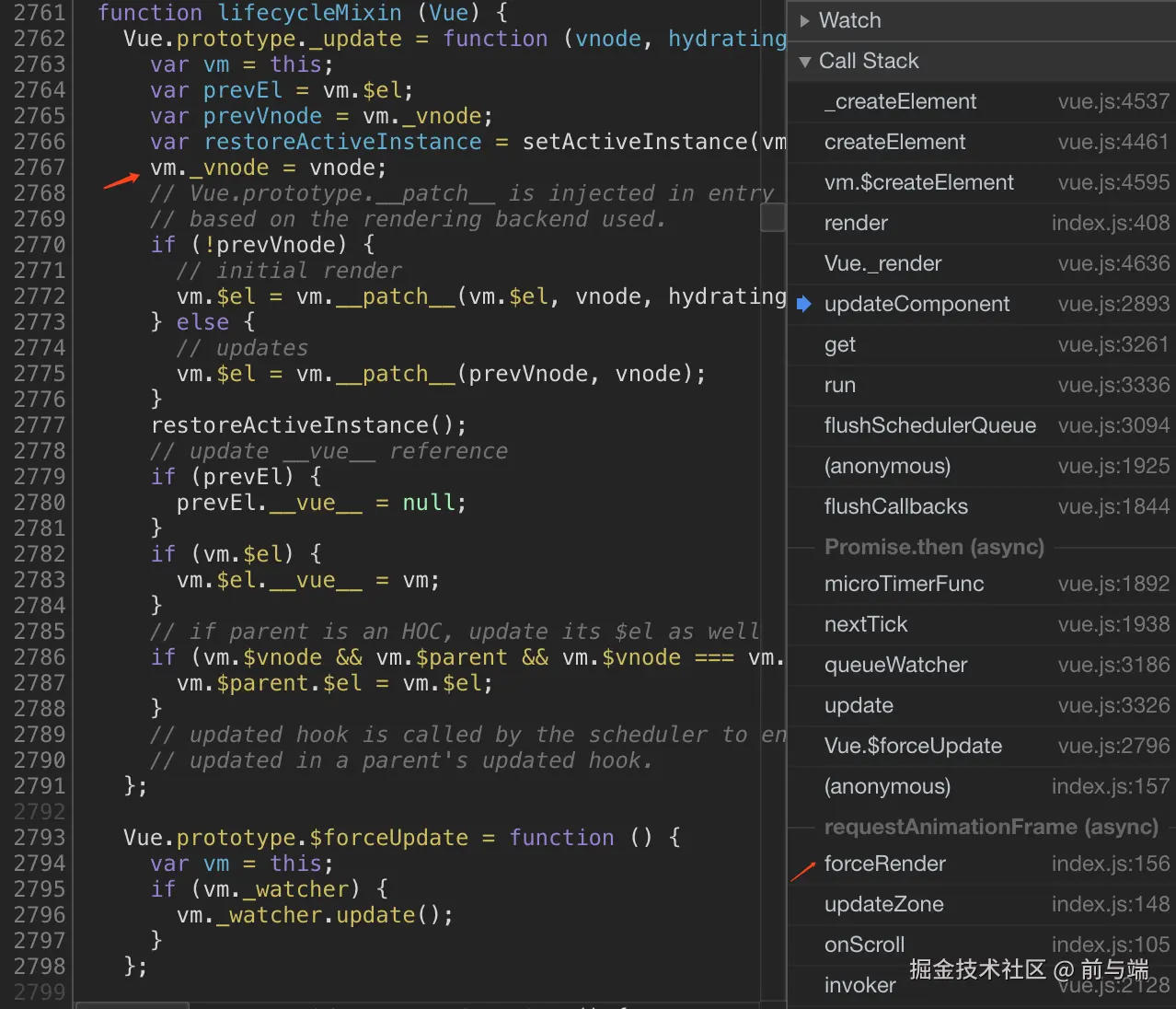Click the vertical scrollbar thumb of code editor
The width and height of the screenshot is (1176, 1009).
(x=773, y=216)
